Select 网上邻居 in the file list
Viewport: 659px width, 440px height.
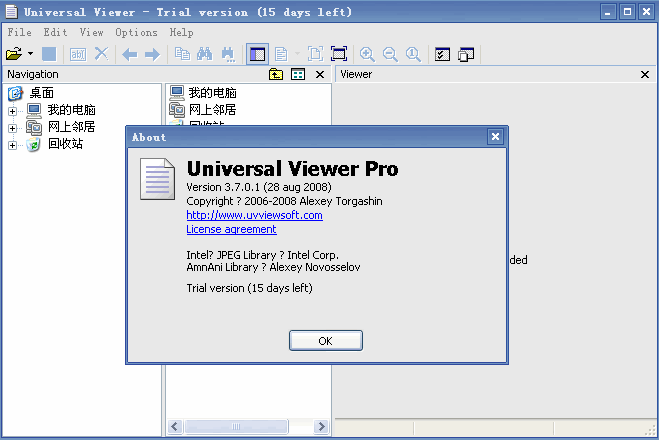click(212, 110)
